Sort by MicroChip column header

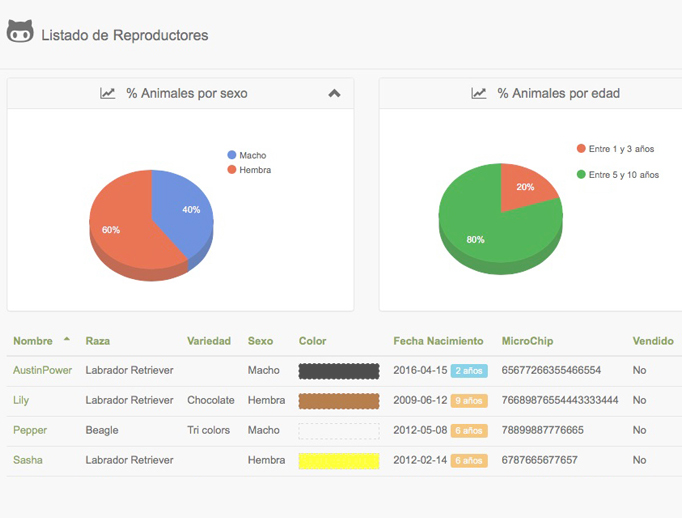click(x=527, y=341)
